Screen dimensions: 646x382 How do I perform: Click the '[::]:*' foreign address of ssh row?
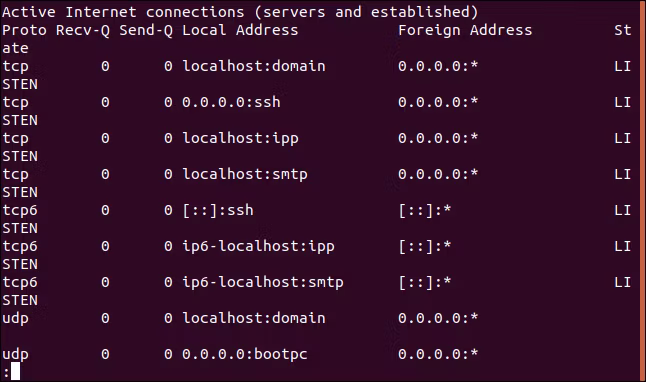pyautogui.click(x=425, y=211)
